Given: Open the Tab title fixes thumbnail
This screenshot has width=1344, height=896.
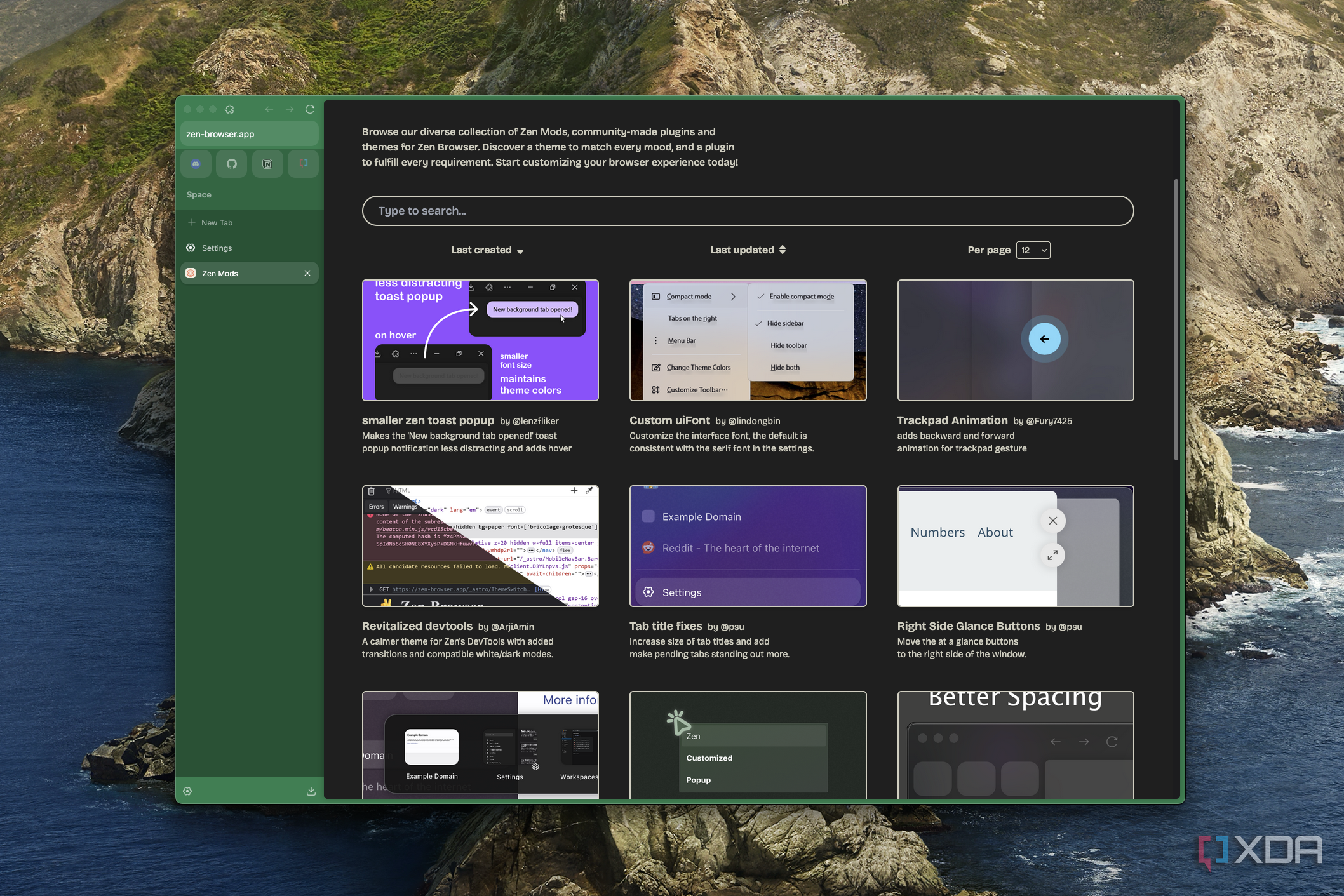Looking at the screenshot, I should point(748,546).
